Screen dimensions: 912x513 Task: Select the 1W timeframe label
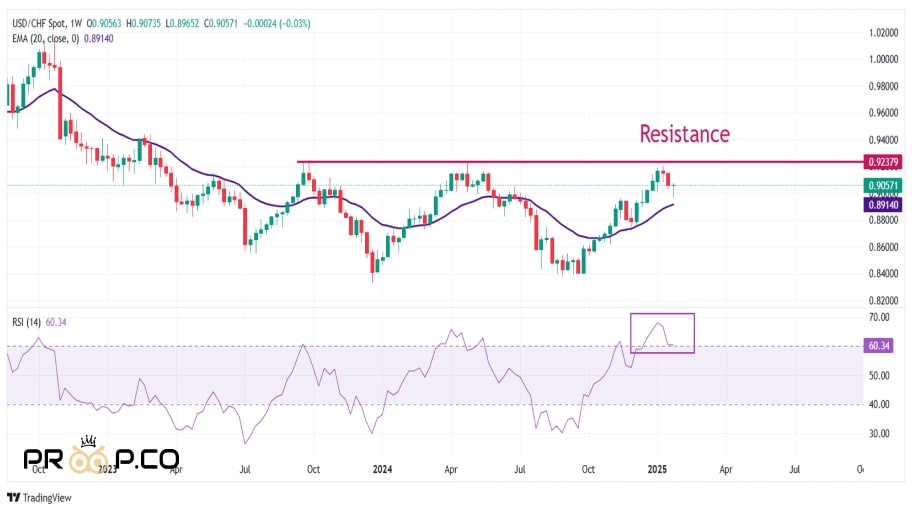point(76,24)
